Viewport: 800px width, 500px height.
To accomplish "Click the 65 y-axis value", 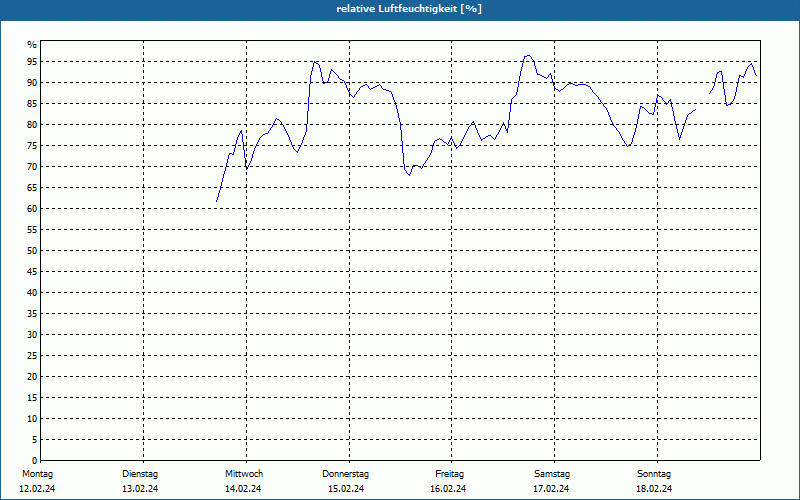I will [32, 188].
